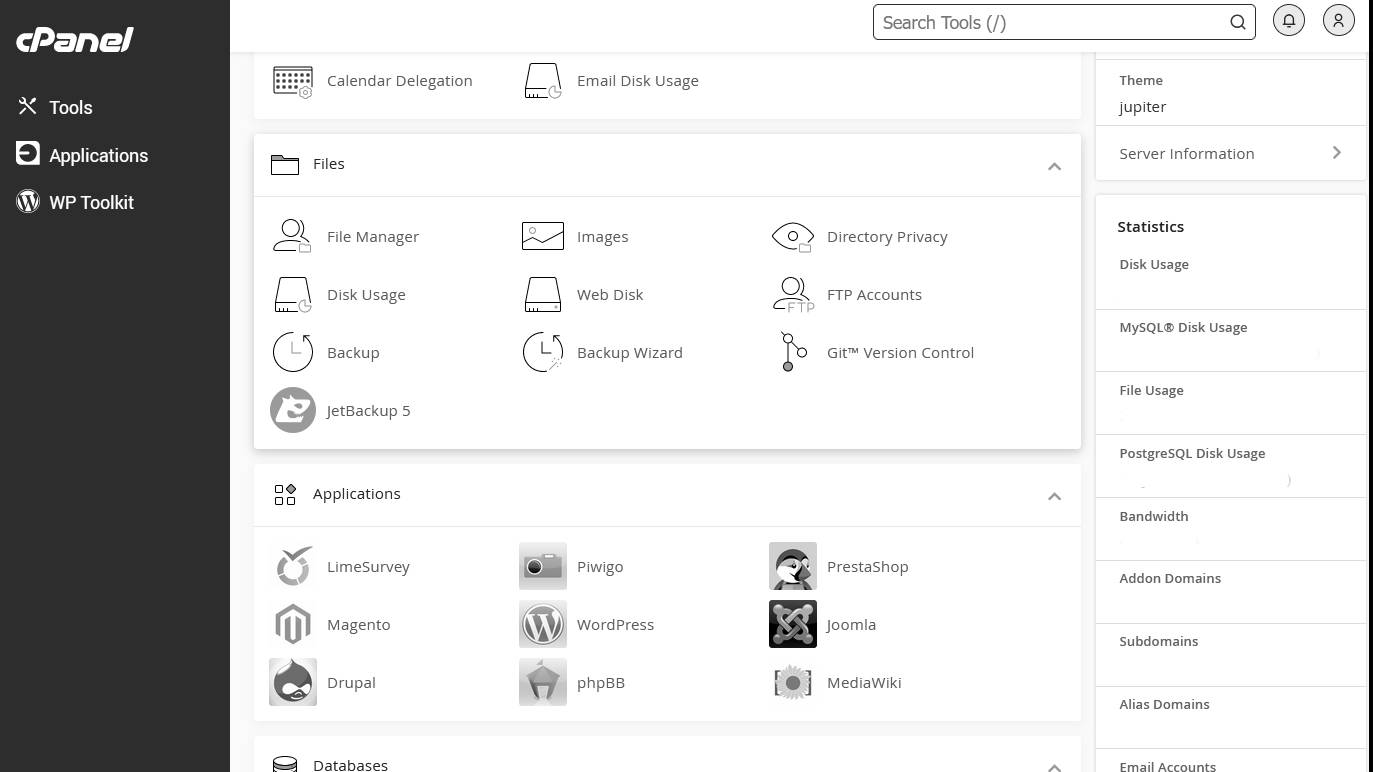This screenshot has height=772, width=1373.
Task: Click the cPanel logo
Action: pos(75,39)
